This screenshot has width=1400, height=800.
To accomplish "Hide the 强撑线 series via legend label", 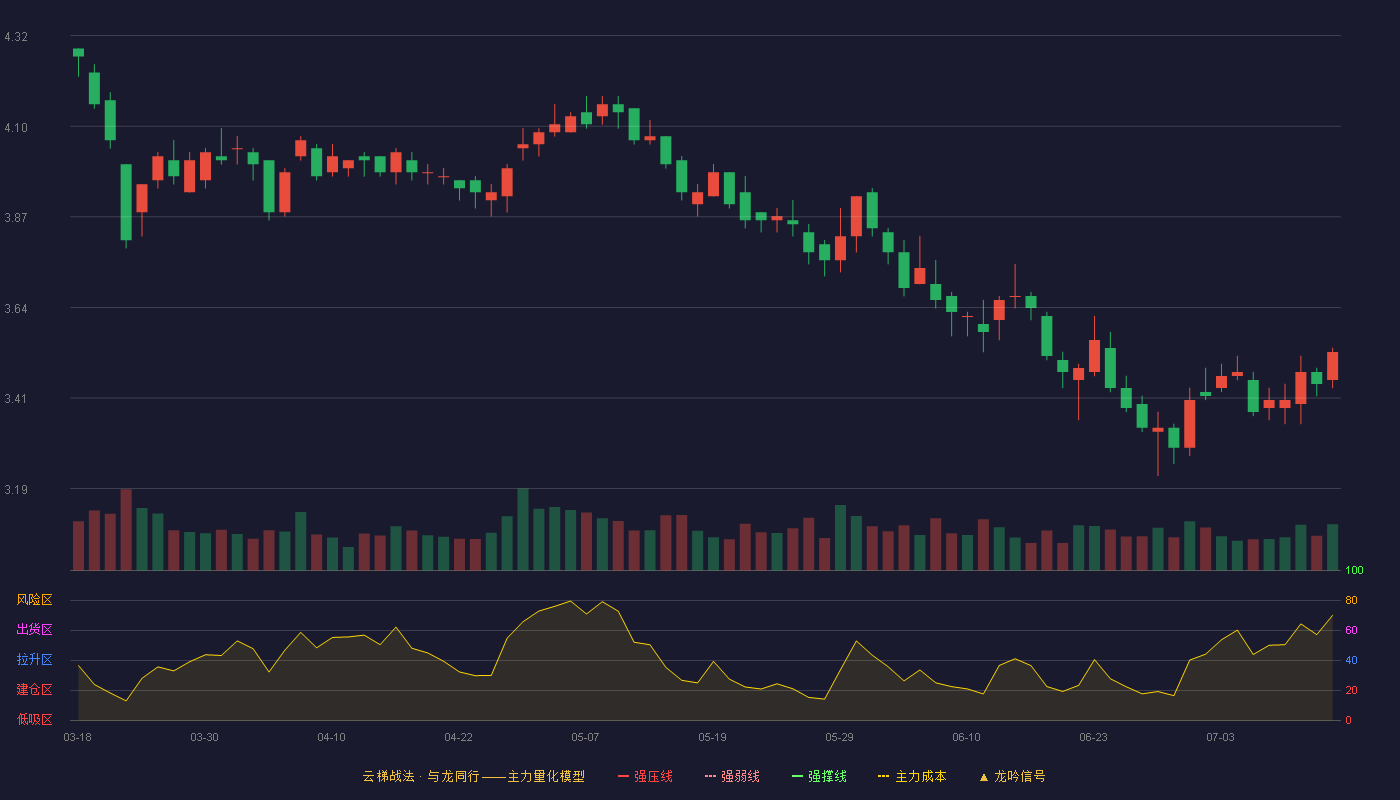I will tap(827, 776).
